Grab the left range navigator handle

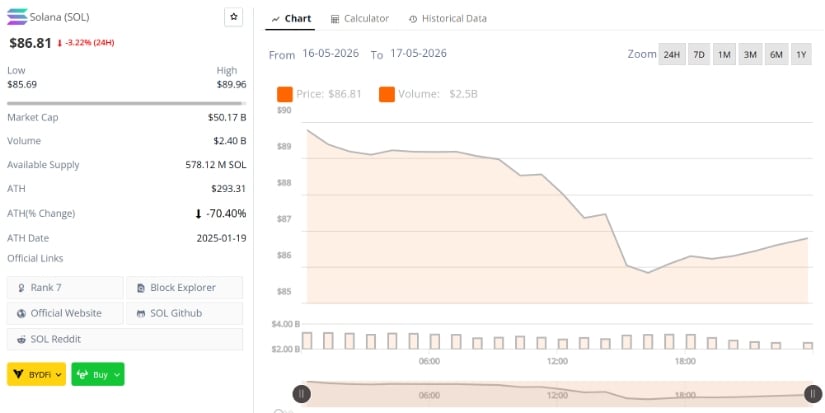coord(301,394)
